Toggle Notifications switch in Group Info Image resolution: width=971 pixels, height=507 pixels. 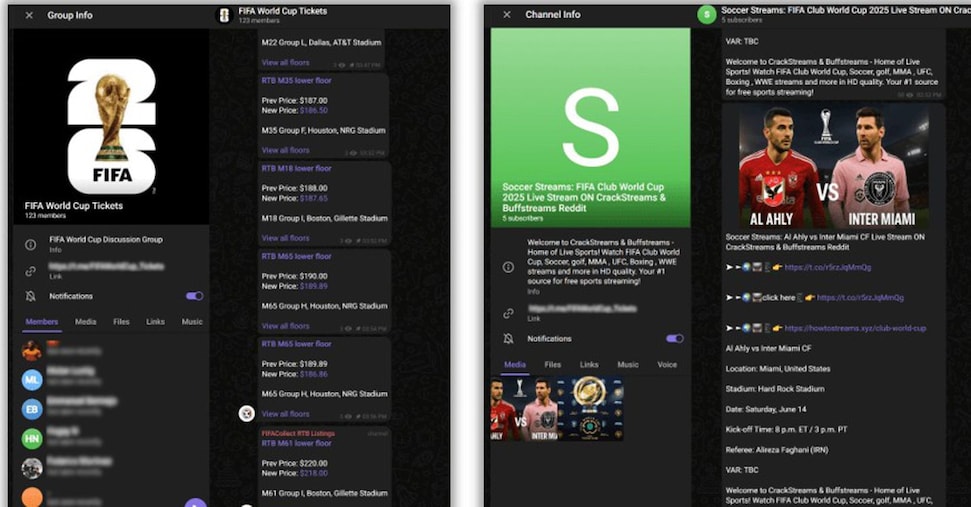194,296
